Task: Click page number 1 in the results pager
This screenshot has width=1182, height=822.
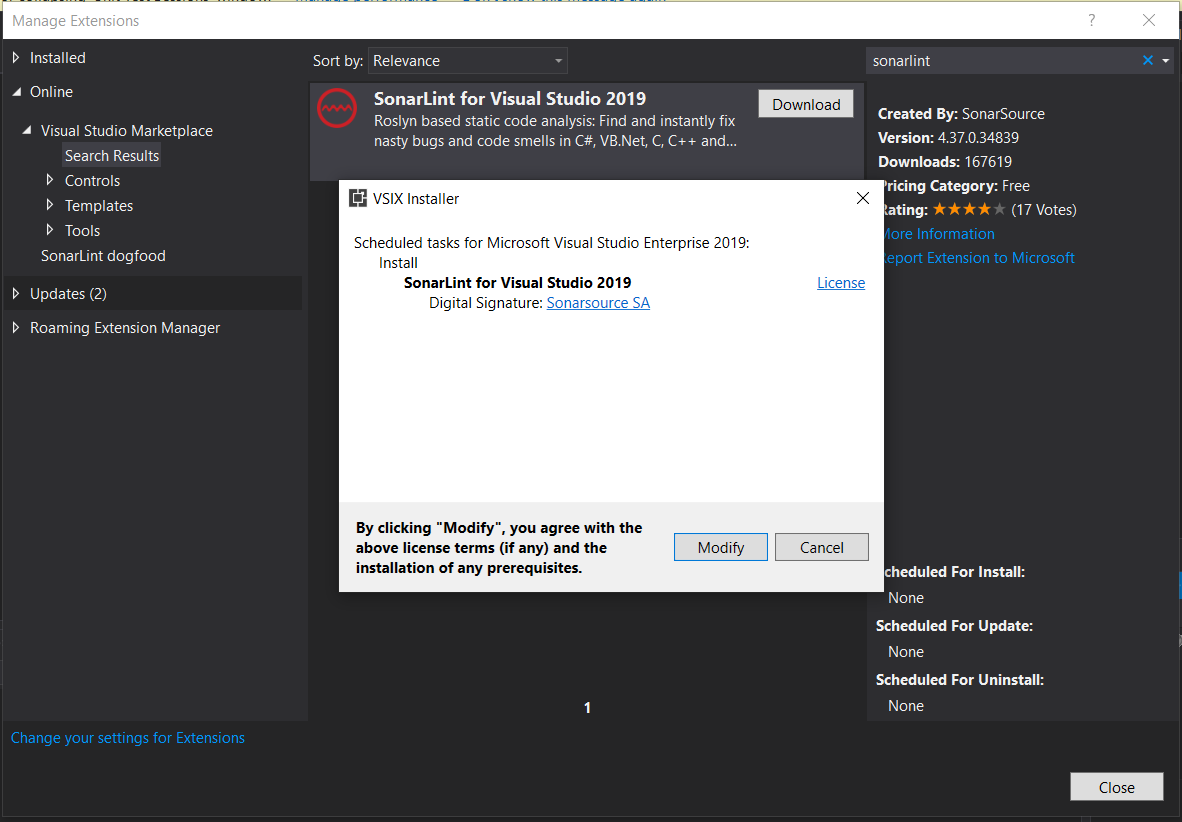Action: coord(587,707)
